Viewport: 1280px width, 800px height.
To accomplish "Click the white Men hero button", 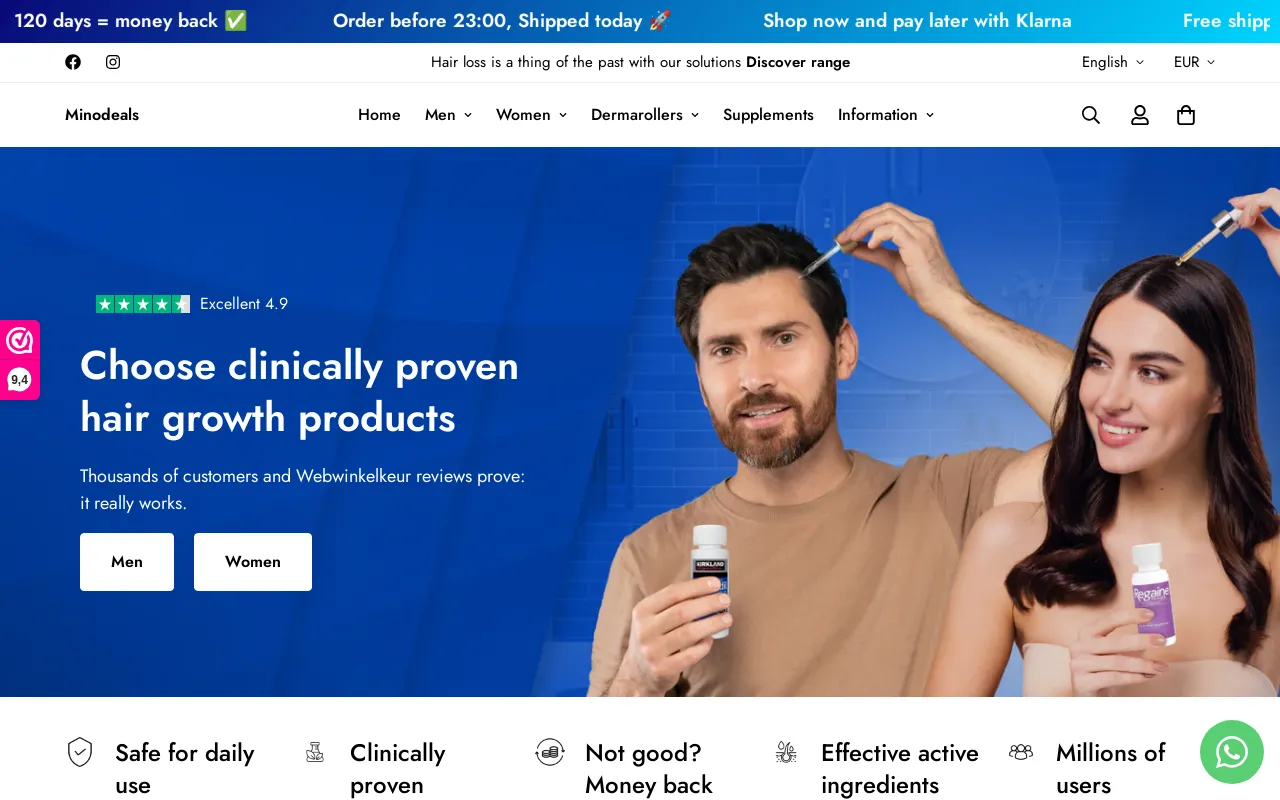I will coord(127,562).
